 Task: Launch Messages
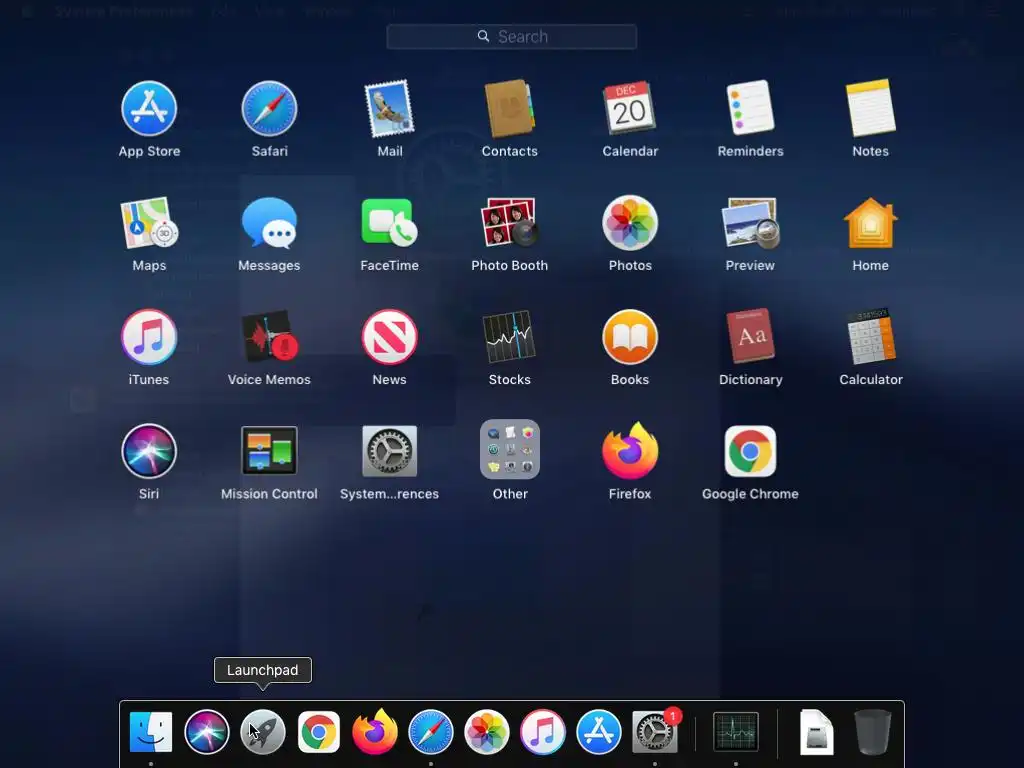tap(269, 223)
